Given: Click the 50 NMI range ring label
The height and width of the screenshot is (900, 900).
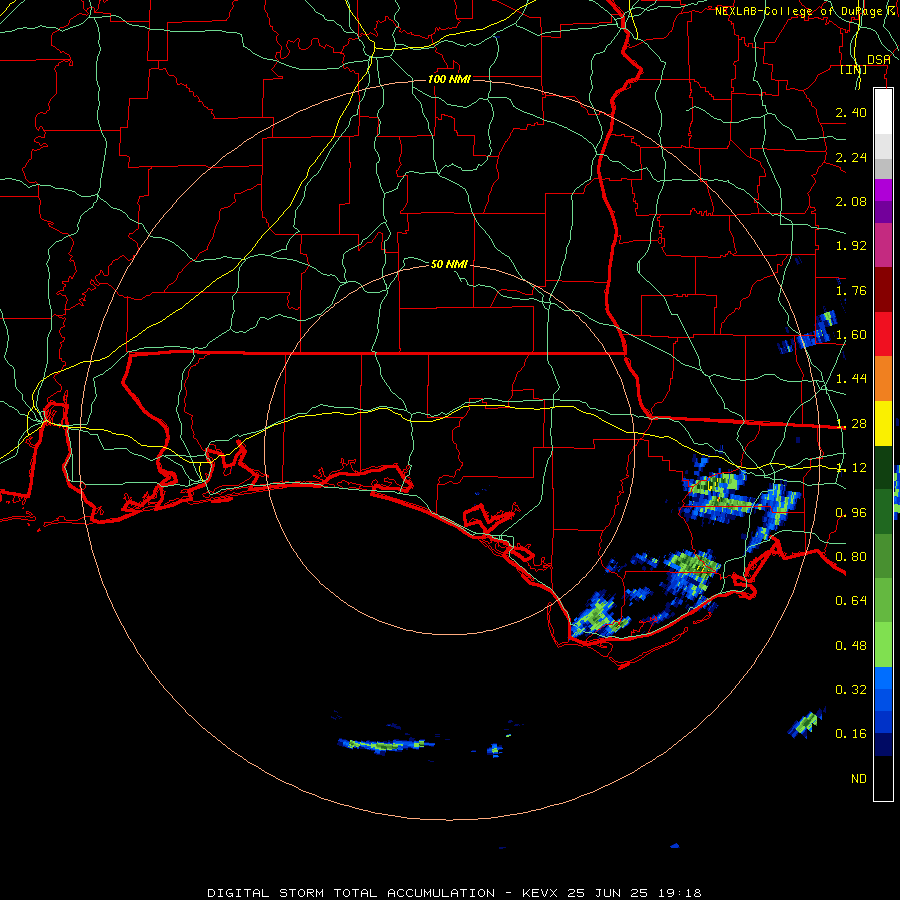Looking at the screenshot, I should 449,264.
